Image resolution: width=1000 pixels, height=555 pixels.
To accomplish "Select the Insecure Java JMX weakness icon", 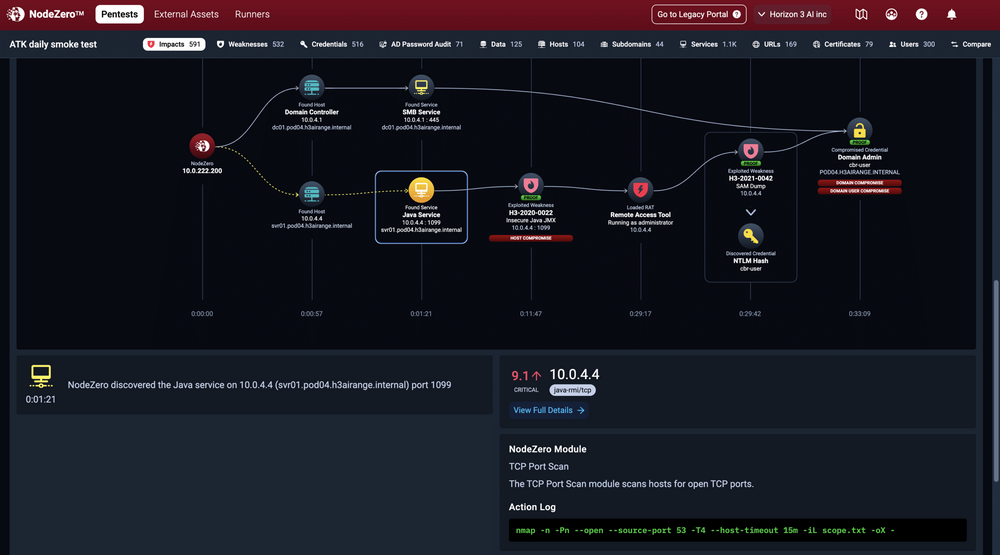I will (x=530, y=184).
